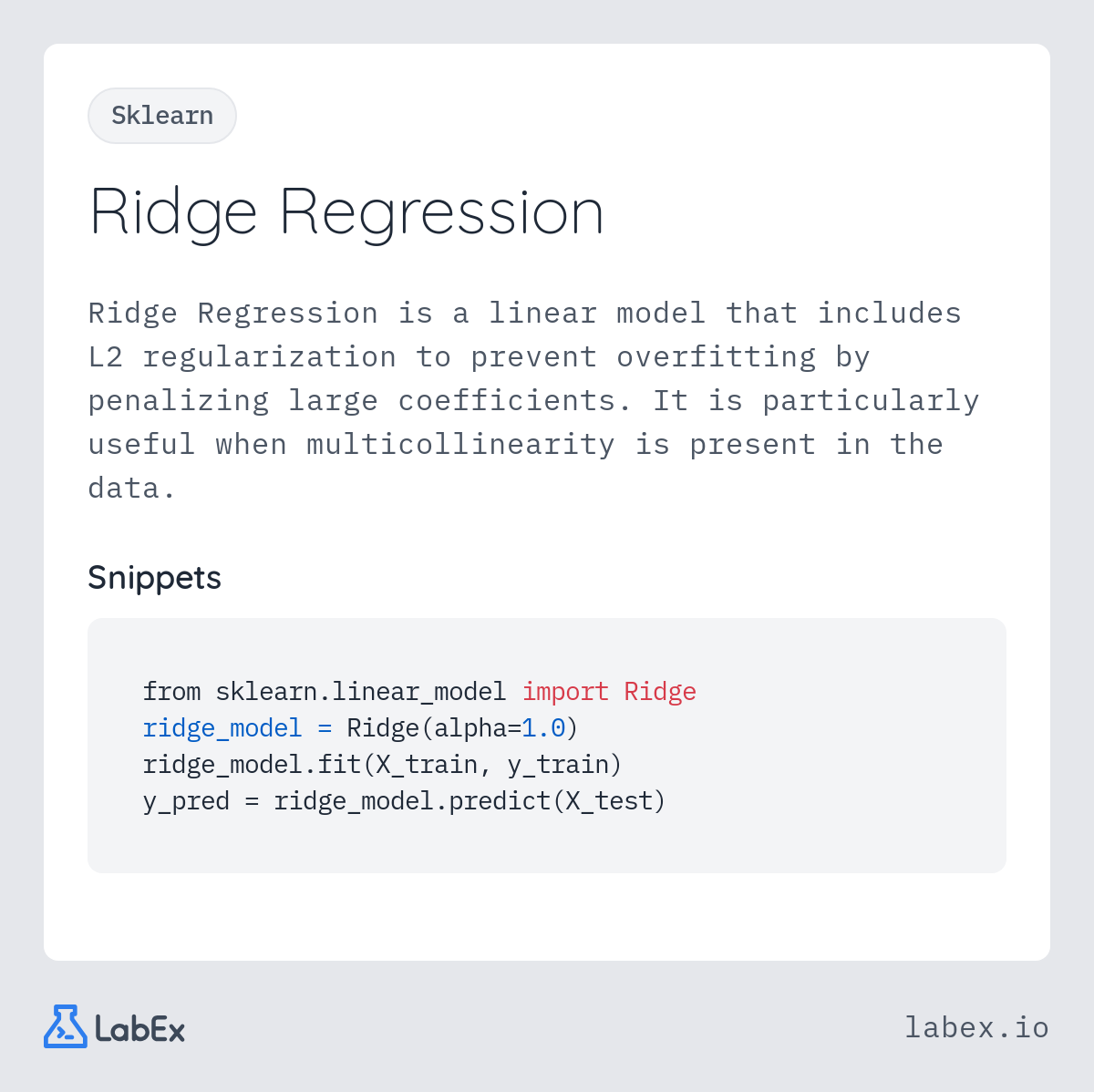Click the L2 regularization phrase
The height and width of the screenshot is (1092, 1094).
(x=243, y=357)
